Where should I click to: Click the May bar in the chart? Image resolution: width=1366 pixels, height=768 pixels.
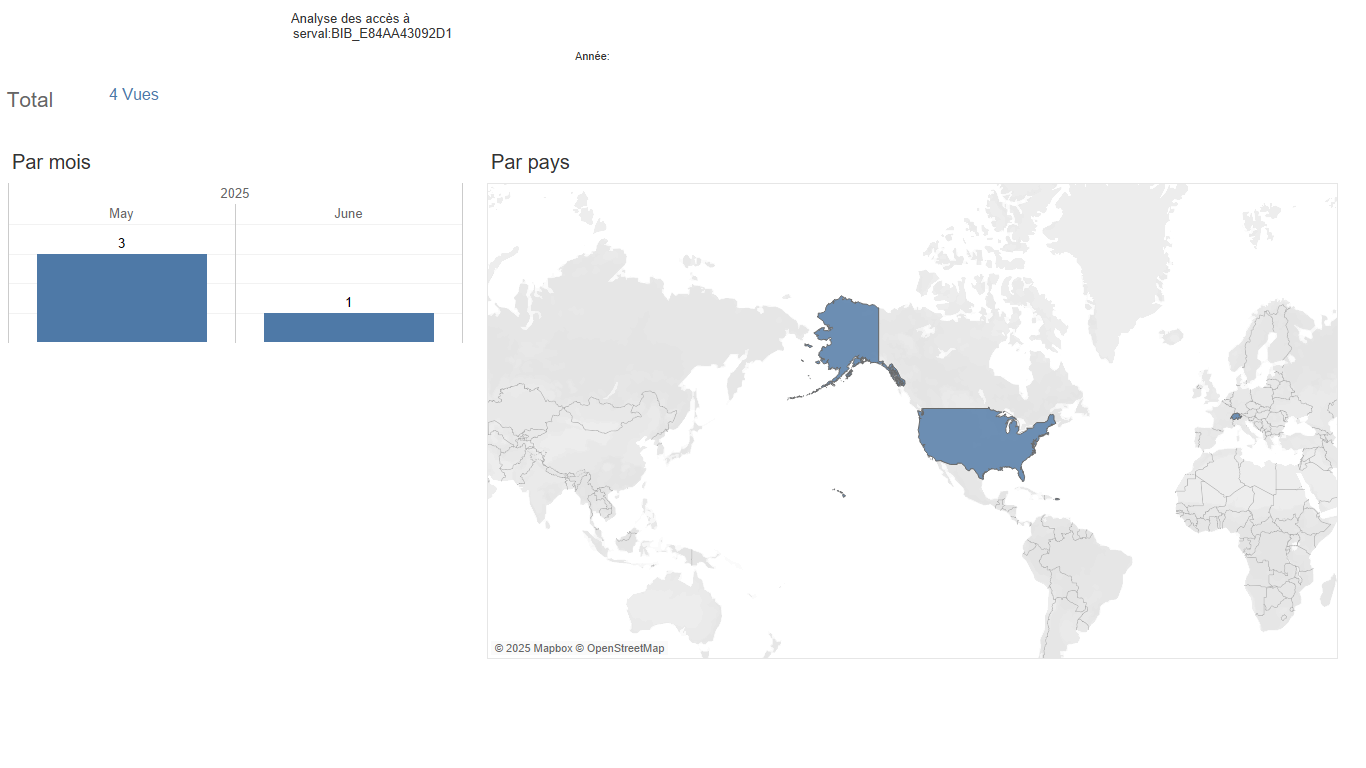click(x=122, y=298)
